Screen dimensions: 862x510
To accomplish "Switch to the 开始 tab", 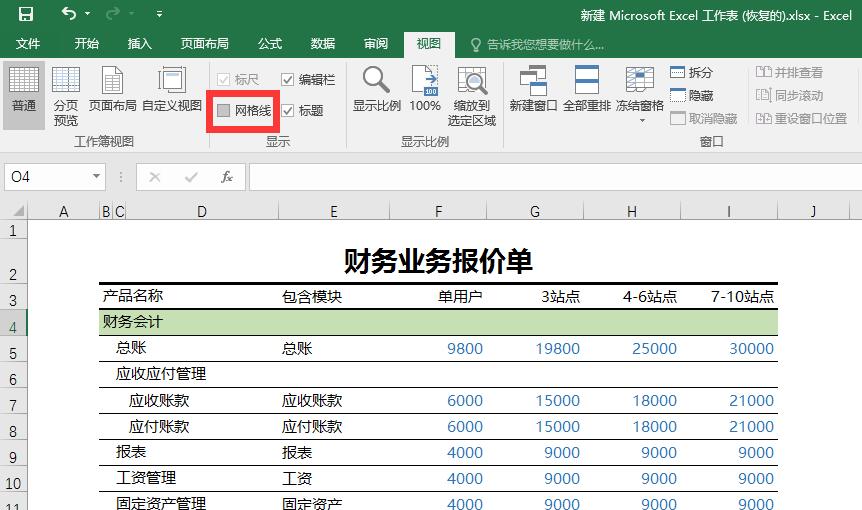I will click(86, 44).
